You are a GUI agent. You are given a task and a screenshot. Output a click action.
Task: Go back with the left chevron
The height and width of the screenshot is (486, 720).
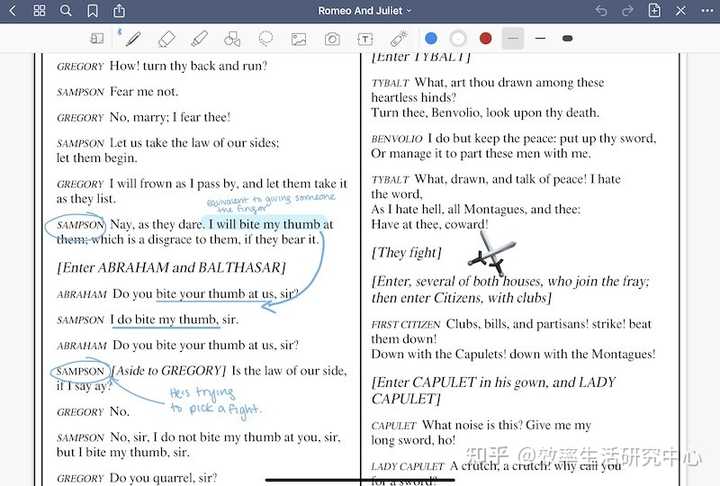[13, 10]
